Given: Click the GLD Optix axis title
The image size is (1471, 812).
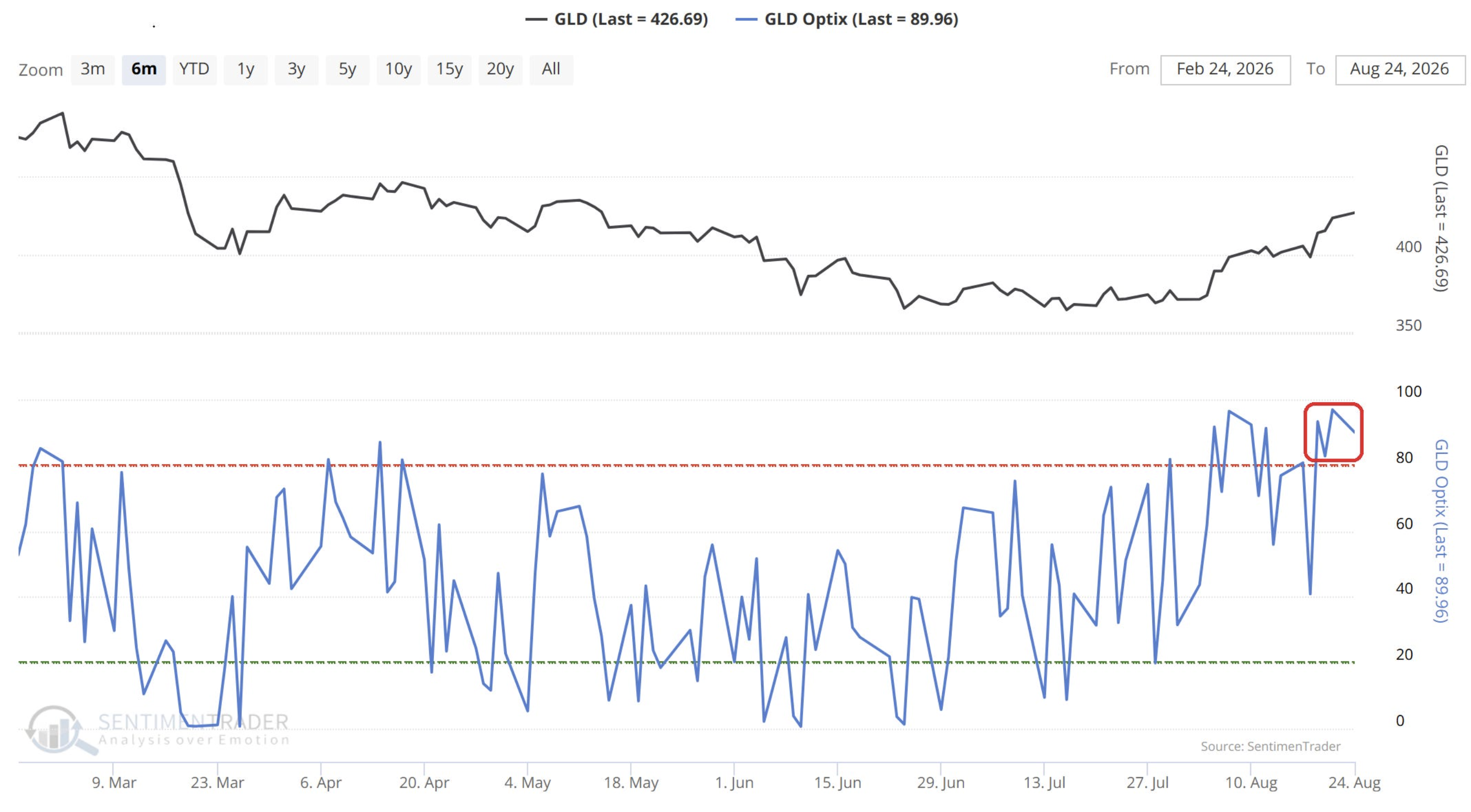Looking at the screenshot, I should pos(1441,530).
